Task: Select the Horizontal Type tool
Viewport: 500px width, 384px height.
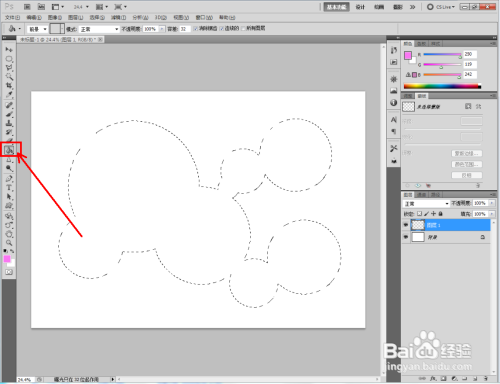Action: click(x=9, y=188)
